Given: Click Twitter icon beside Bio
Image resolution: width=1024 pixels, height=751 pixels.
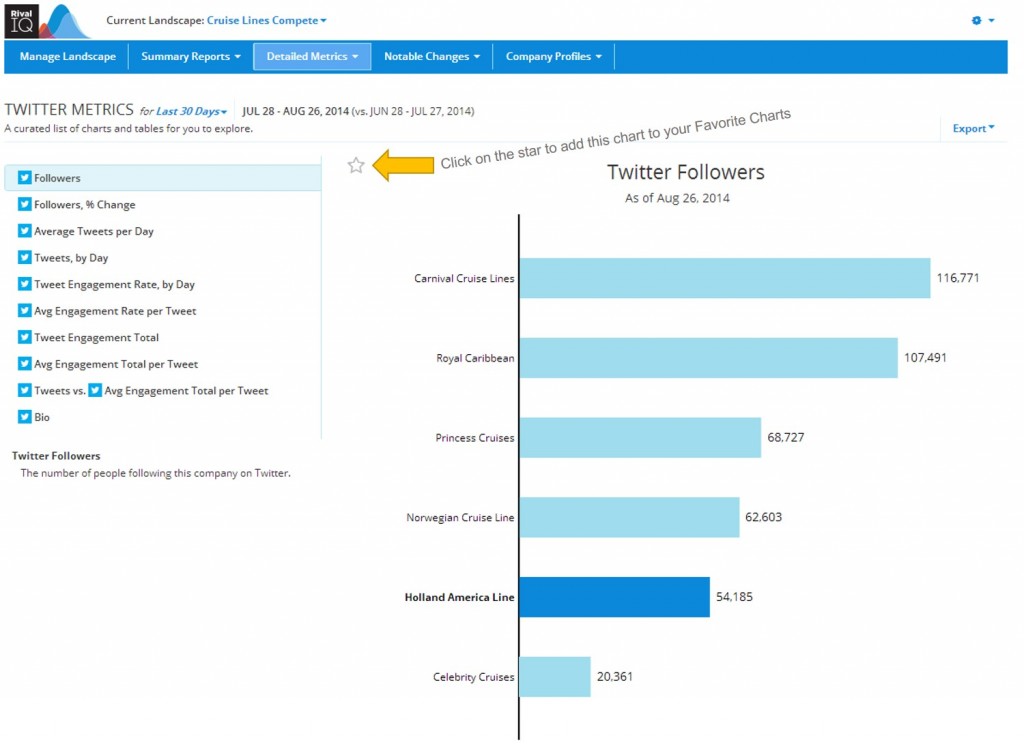Looking at the screenshot, I should pyautogui.click(x=25, y=417).
